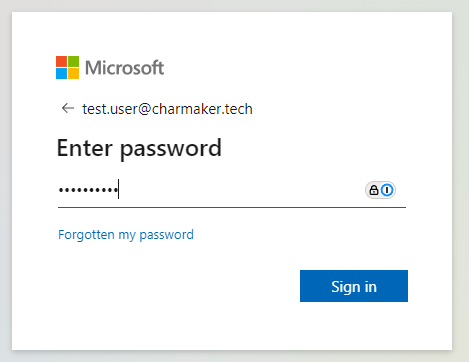Click the red square of the Microsoft logo

(61, 61)
